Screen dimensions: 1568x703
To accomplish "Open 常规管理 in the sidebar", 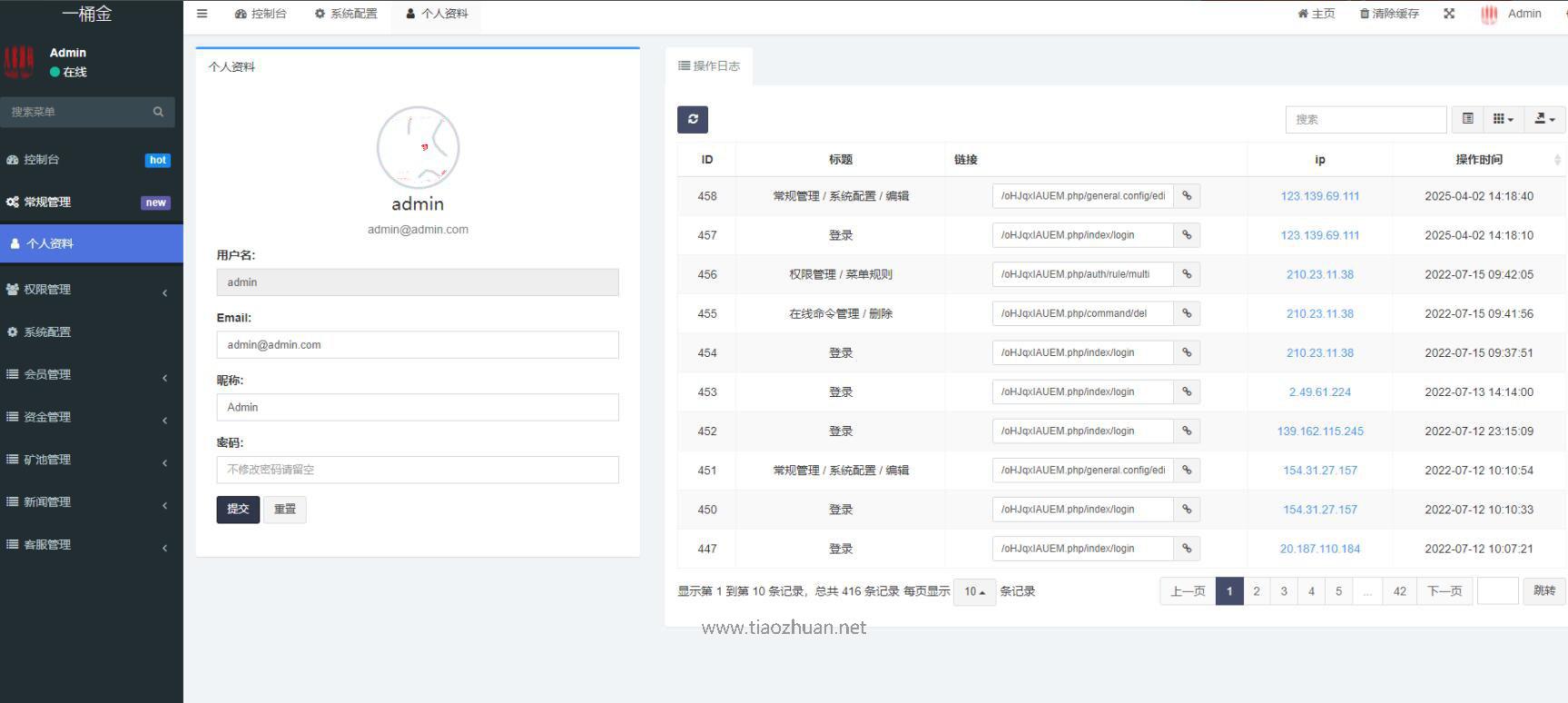I will [x=92, y=202].
